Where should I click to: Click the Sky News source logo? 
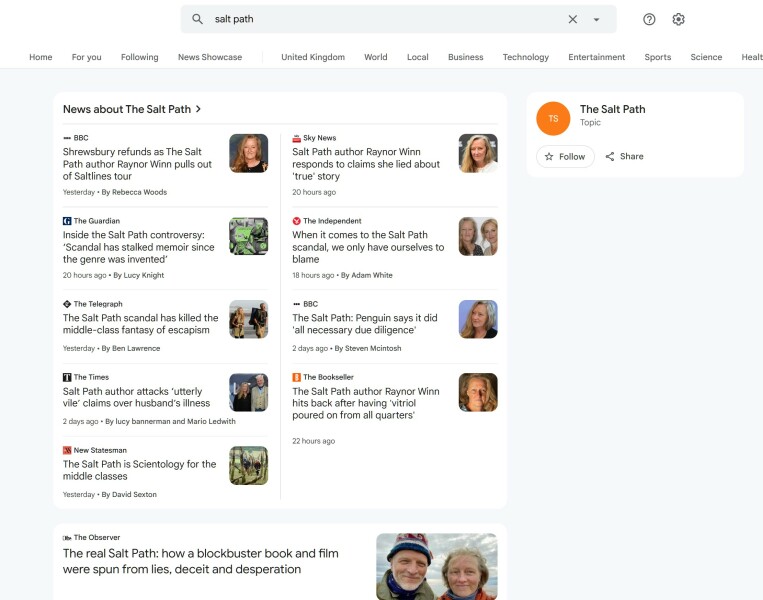297,138
